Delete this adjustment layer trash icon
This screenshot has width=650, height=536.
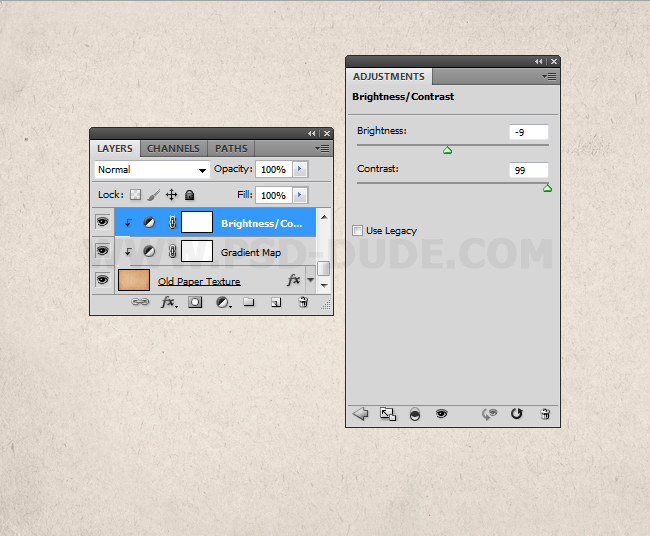pos(545,414)
